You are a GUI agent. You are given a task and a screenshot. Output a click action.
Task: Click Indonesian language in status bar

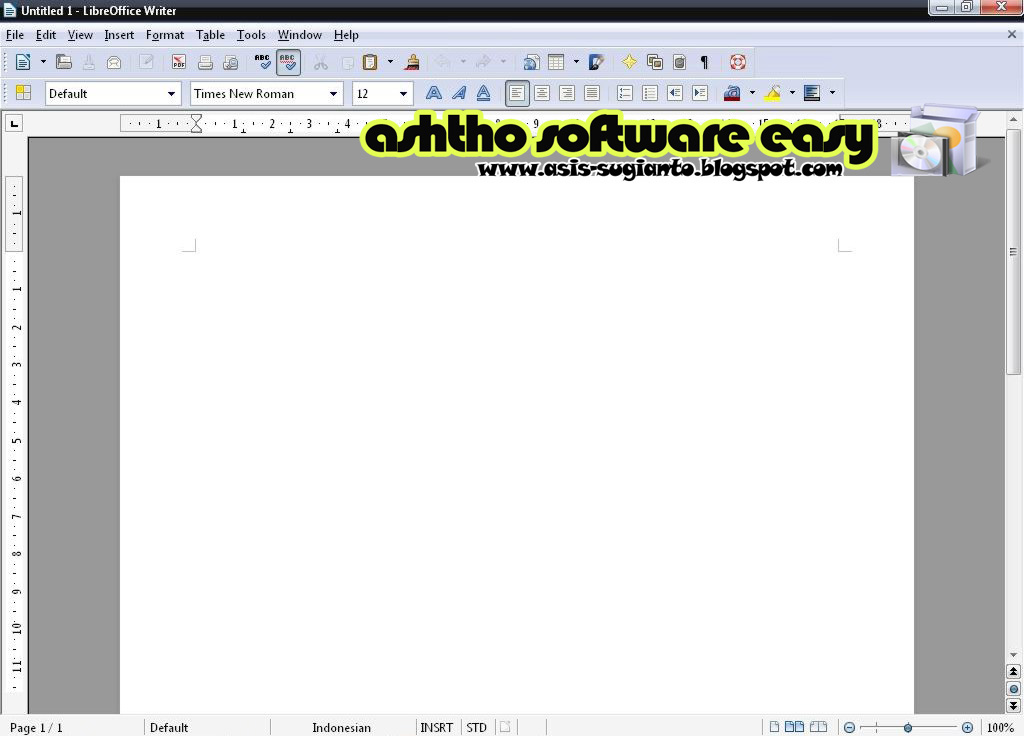tap(342, 727)
